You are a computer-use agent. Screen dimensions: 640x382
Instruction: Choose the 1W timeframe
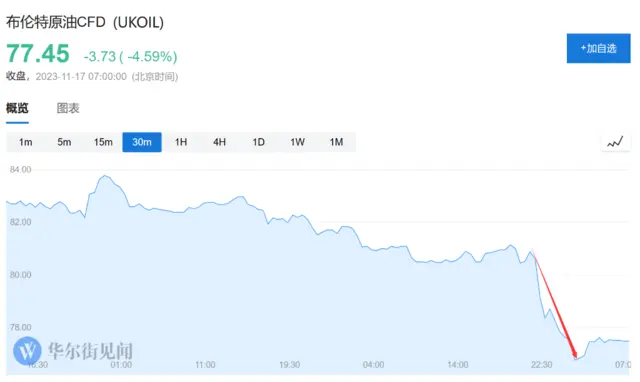tap(297, 142)
